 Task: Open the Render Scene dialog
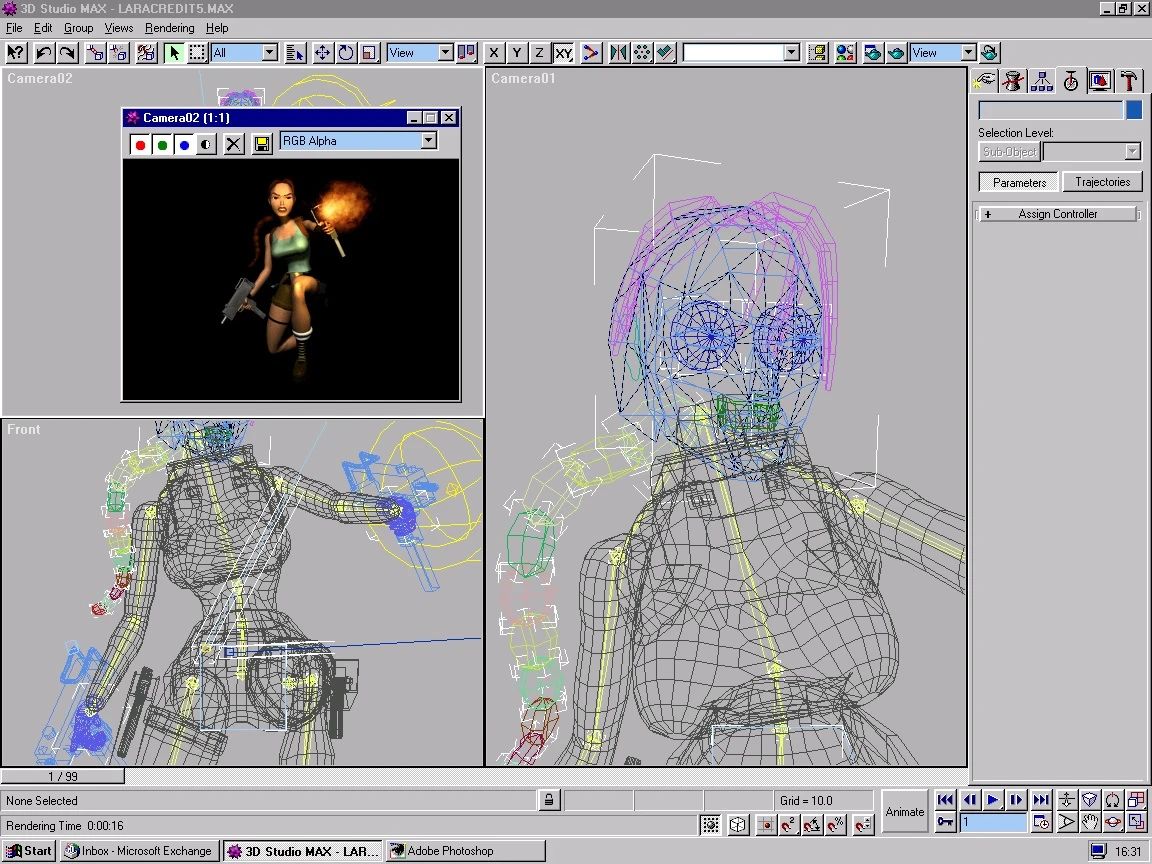(873, 53)
